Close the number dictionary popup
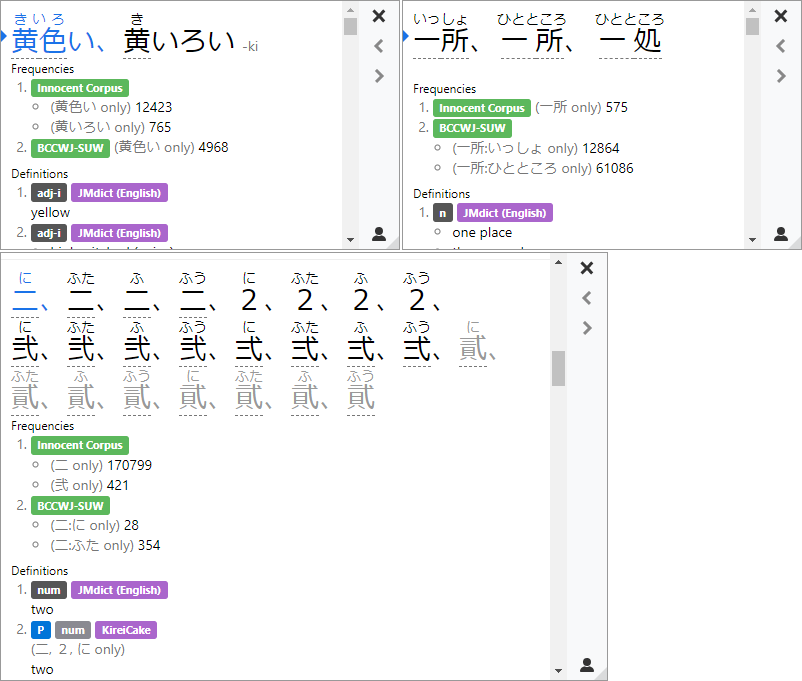Viewport: 802px width, 681px height. 586,268
